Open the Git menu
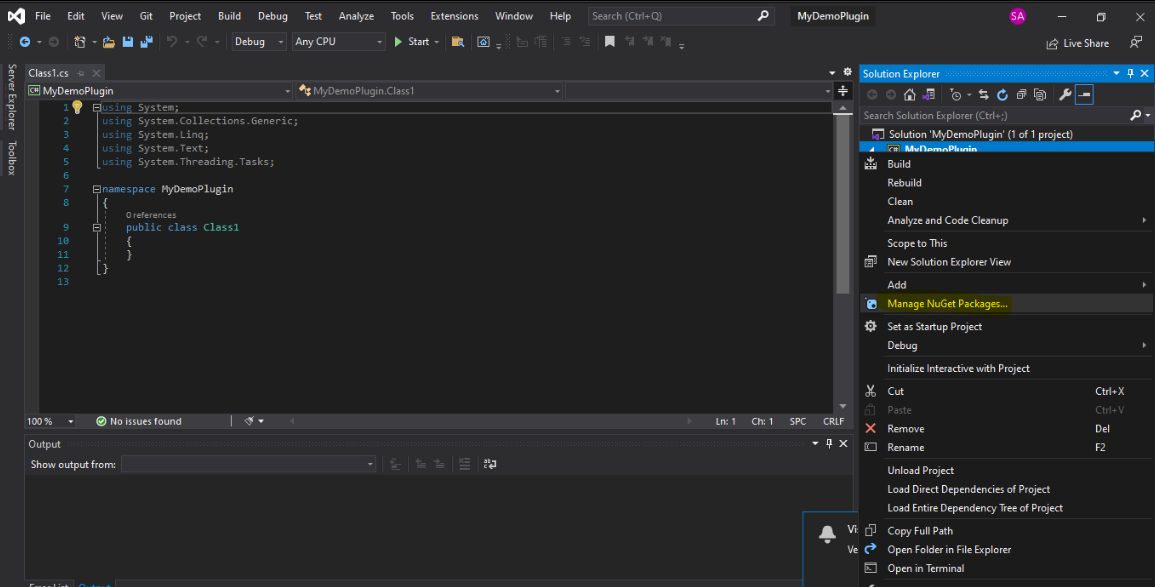 click(x=144, y=15)
